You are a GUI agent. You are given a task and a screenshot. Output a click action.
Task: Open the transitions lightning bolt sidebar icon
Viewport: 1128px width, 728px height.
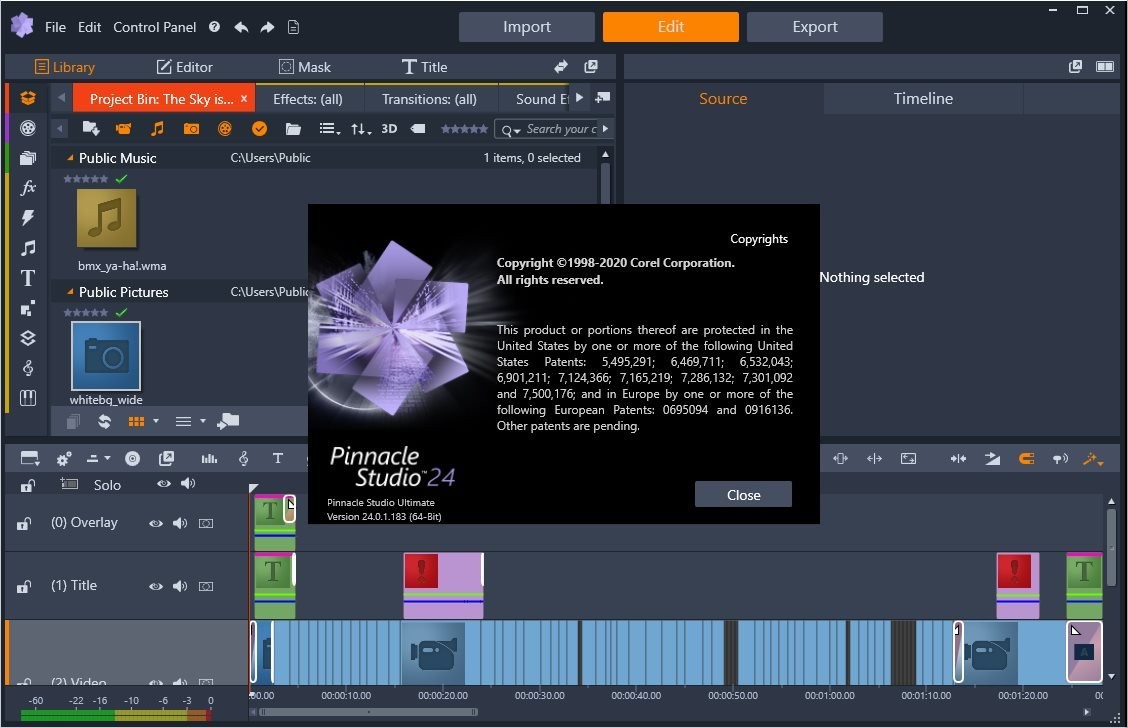coord(28,217)
